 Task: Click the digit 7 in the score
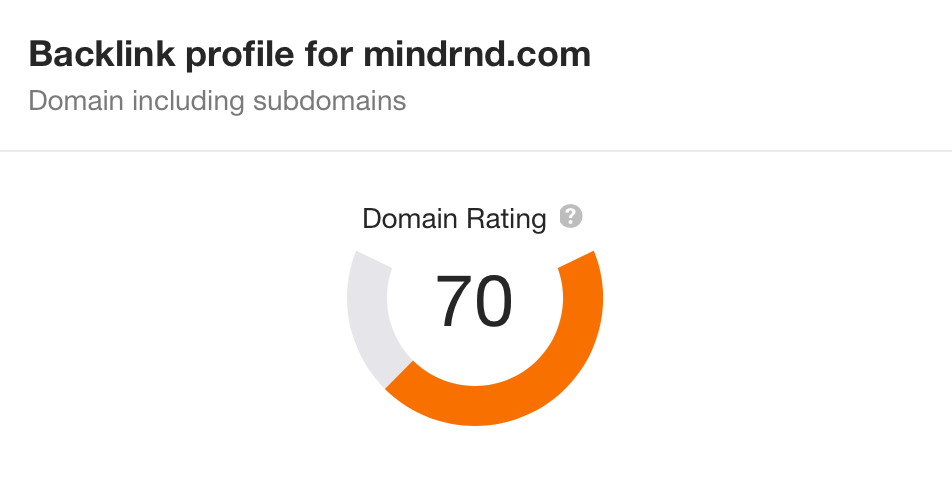click(x=455, y=302)
